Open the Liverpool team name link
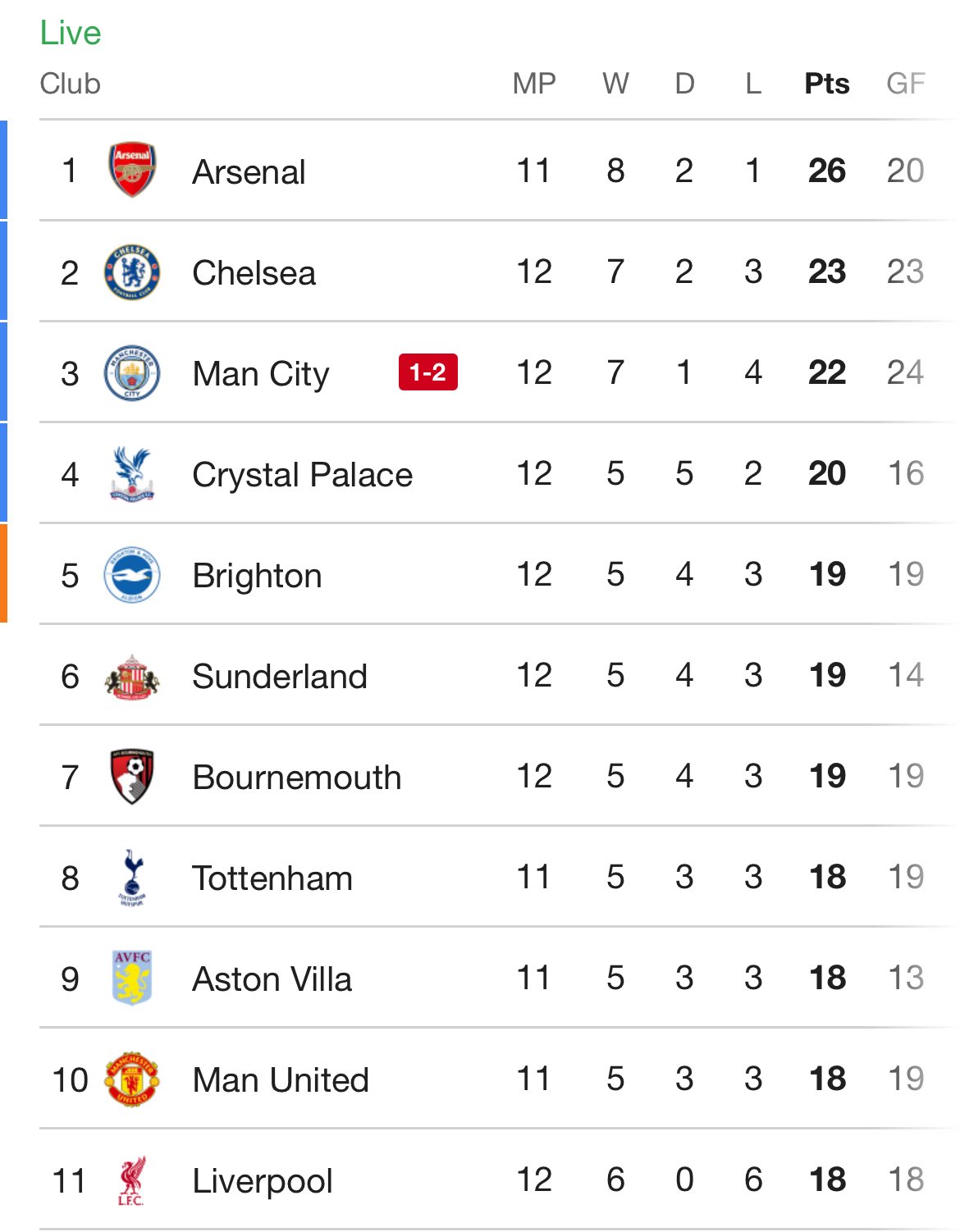 (x=263, y=1181)
